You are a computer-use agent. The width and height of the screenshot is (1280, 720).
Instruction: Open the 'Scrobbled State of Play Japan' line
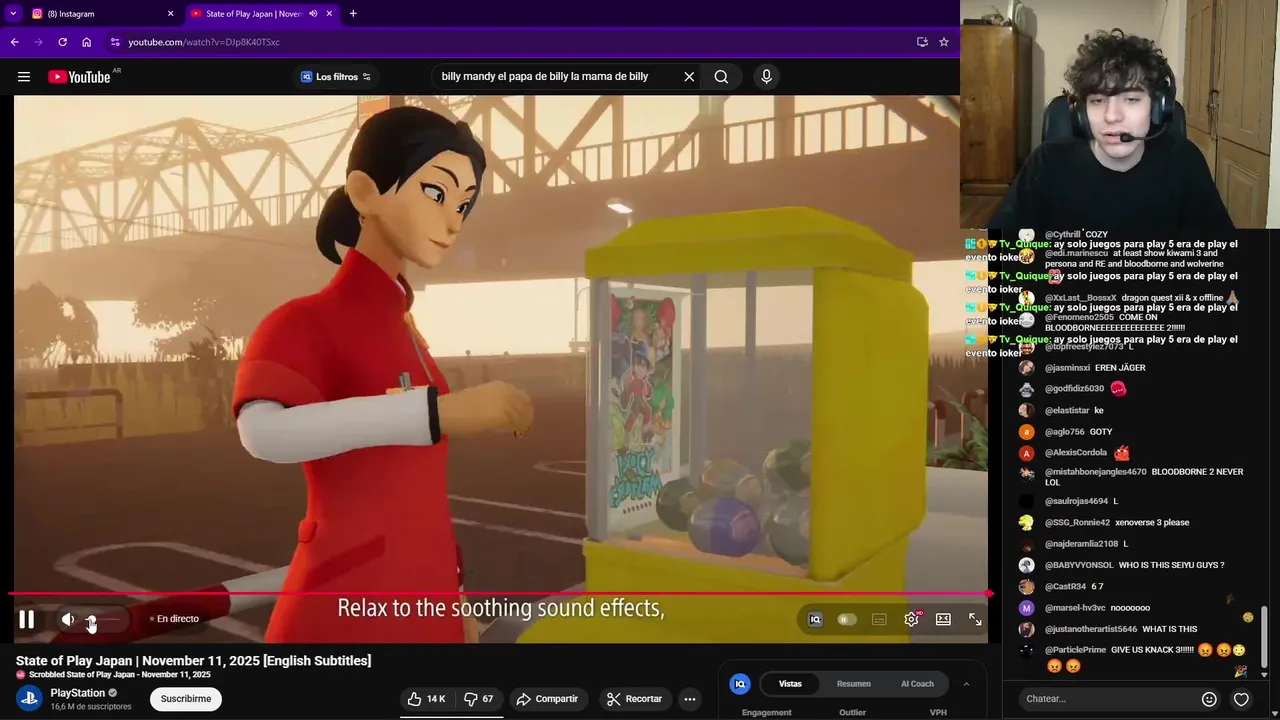pos(113,675)
